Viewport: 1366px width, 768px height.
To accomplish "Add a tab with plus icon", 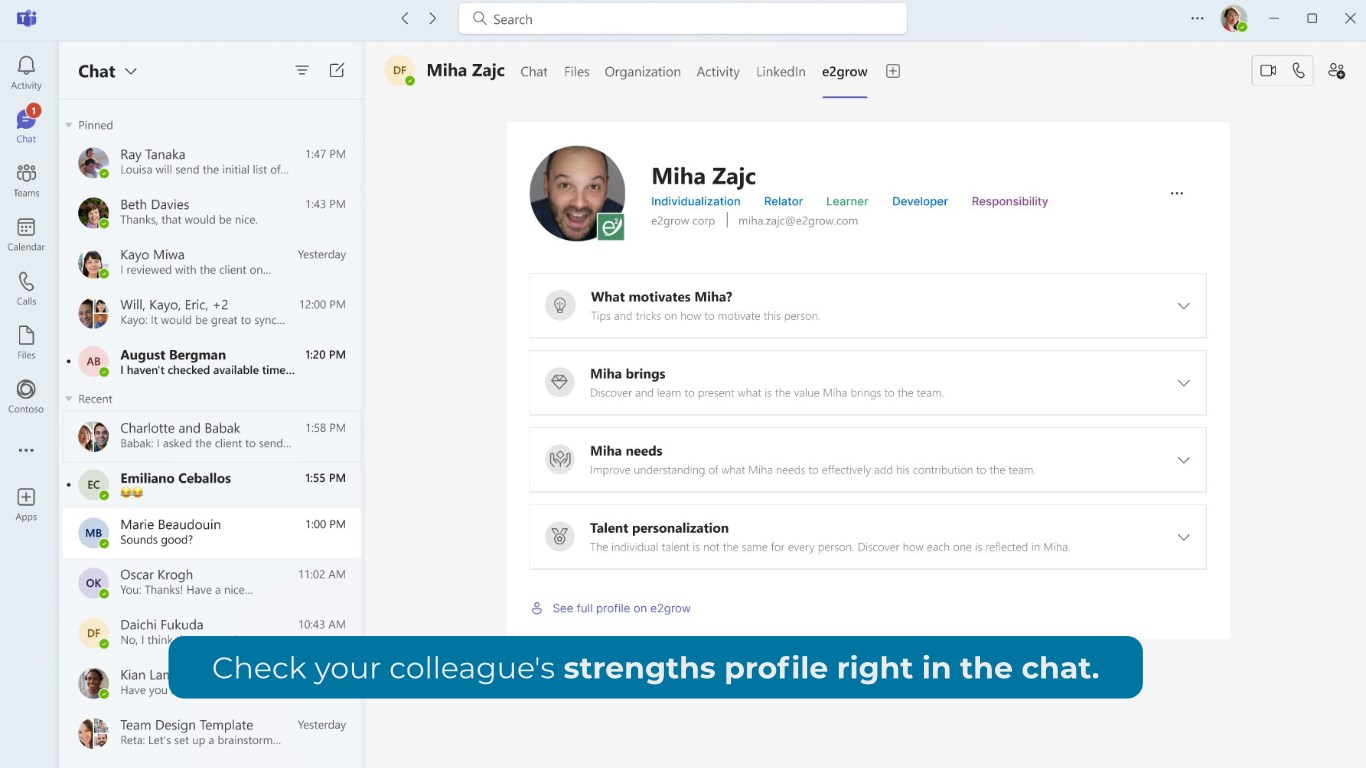I will (893, 71).
